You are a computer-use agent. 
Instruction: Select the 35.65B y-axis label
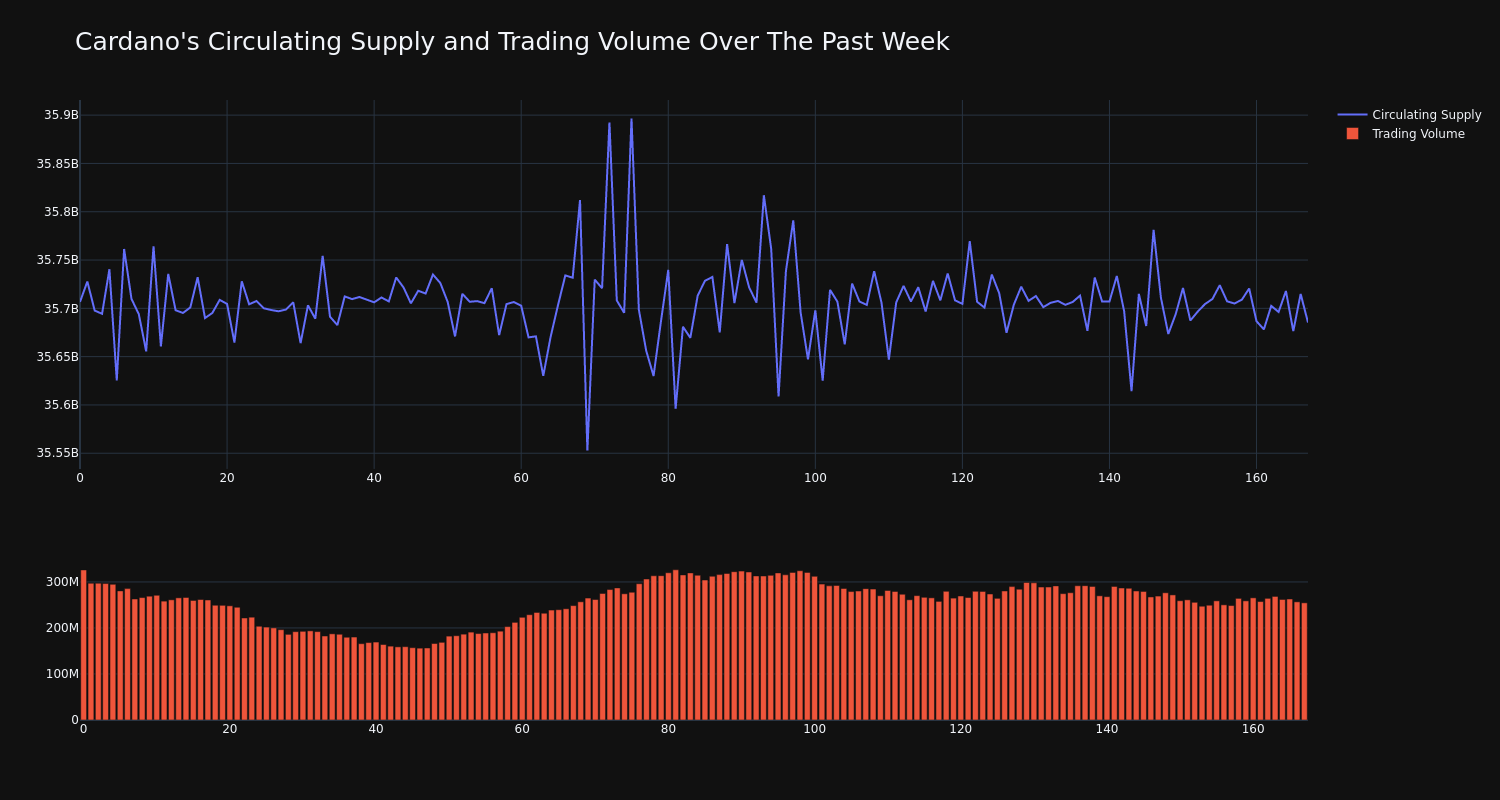point(57,357)
